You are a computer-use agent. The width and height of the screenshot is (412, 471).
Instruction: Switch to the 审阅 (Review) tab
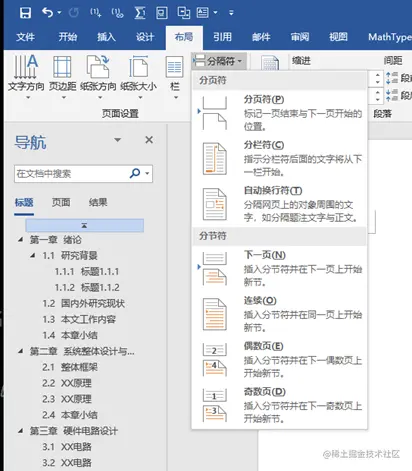pyautogui.click(x=300, y=37)
